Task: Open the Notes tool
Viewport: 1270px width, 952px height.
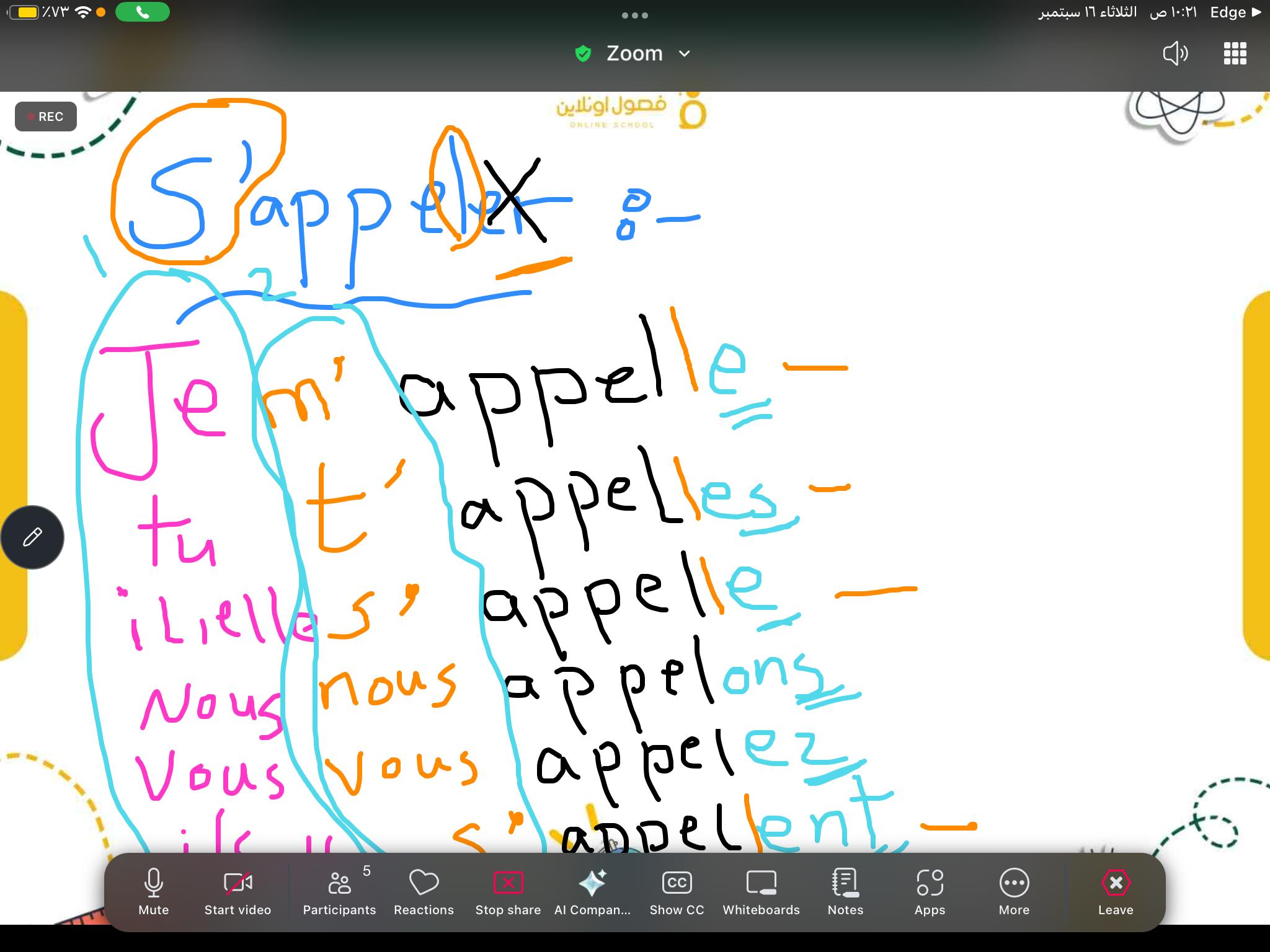Action: pos(845,891)
